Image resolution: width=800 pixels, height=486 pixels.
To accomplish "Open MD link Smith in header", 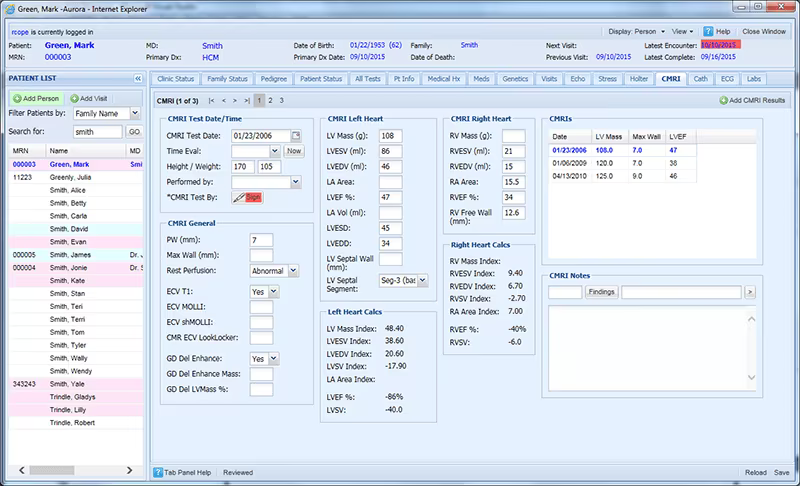I will (212, 46).
